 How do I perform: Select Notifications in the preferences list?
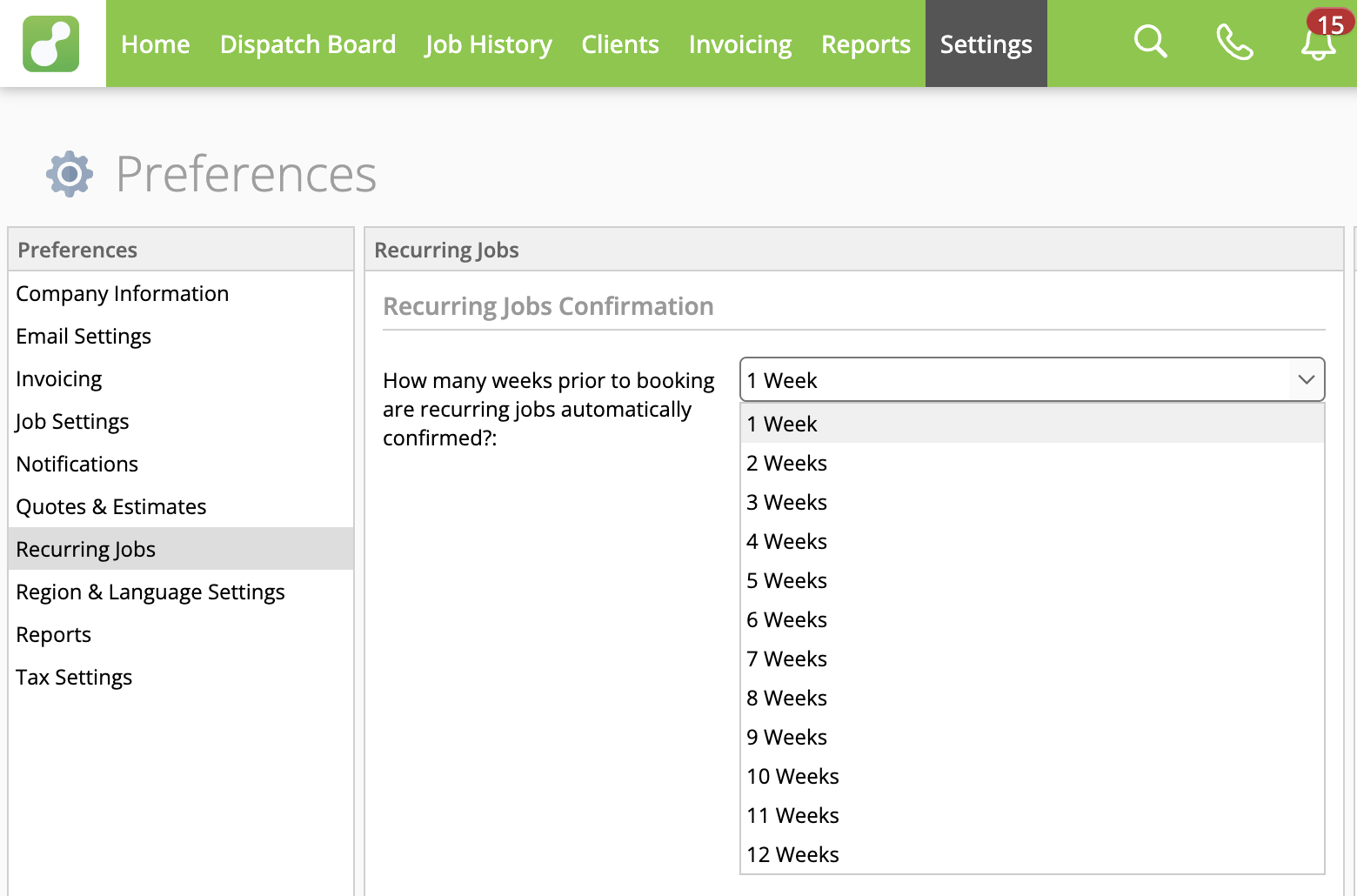[x=77, y=465]
